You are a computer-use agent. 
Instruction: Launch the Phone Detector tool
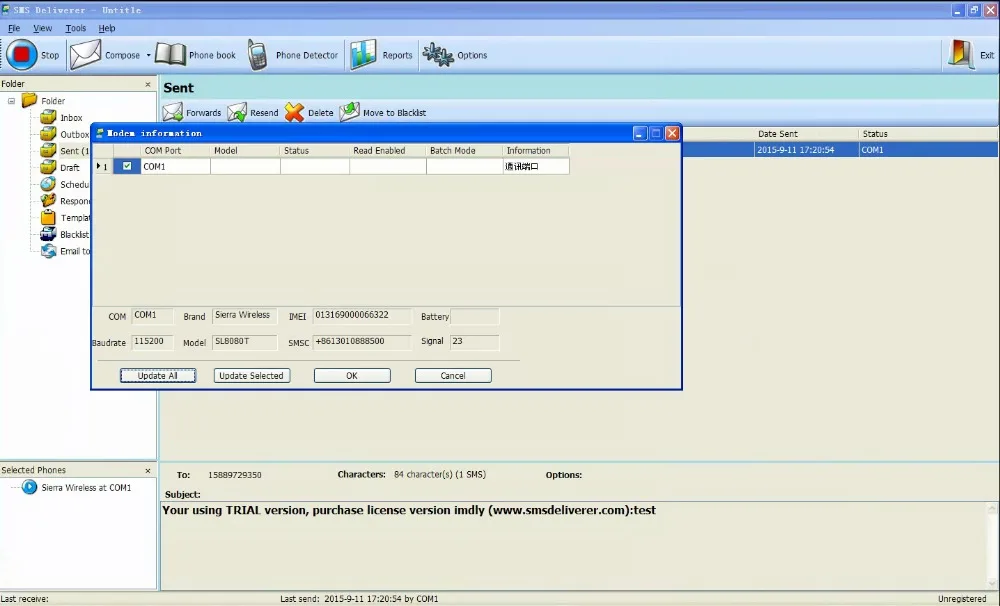pyautogui.click(x=257, y=55)
